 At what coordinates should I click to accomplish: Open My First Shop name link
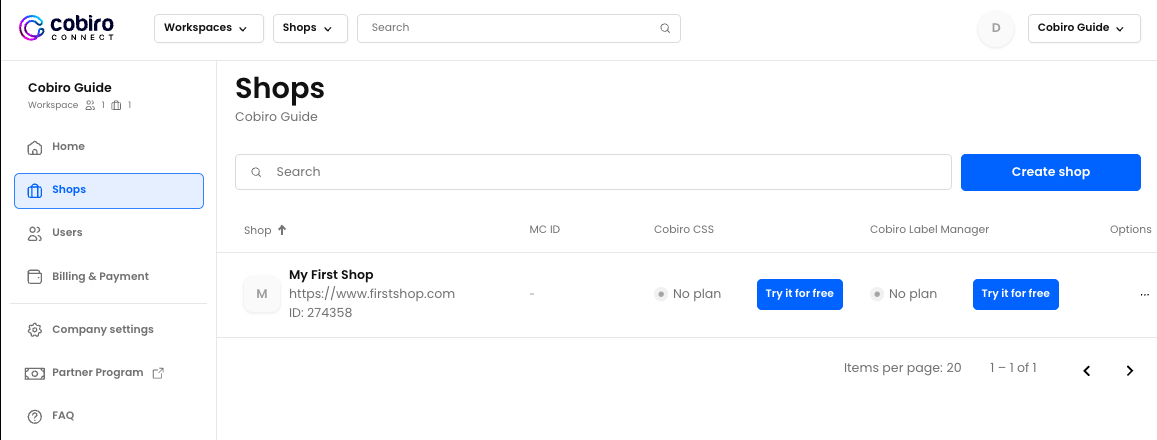[x=331, y=275]
